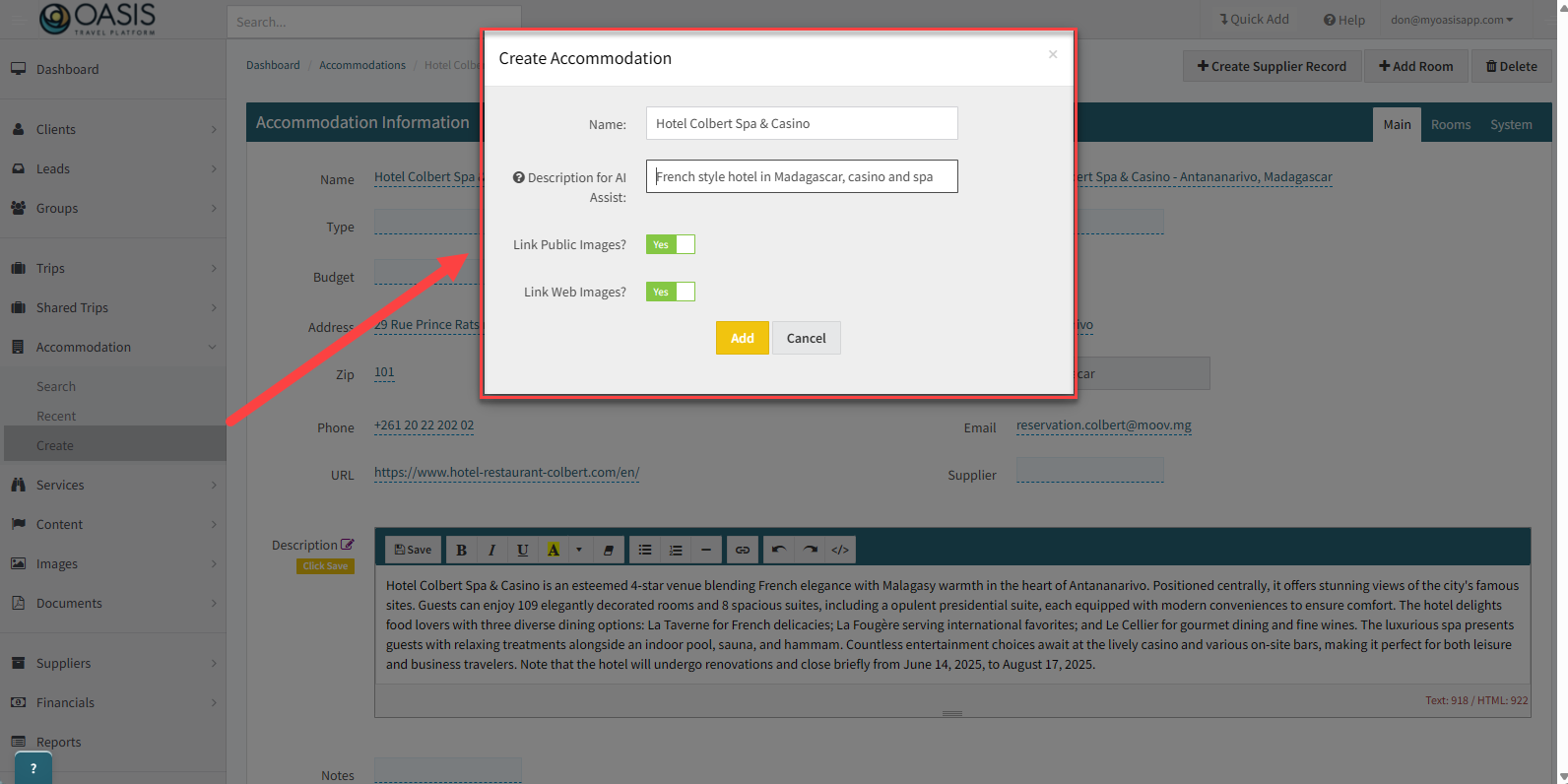This screenshot has width=1568, height=784.
Task: Click the Clients person icon
Action: click(x=18, y=129)
